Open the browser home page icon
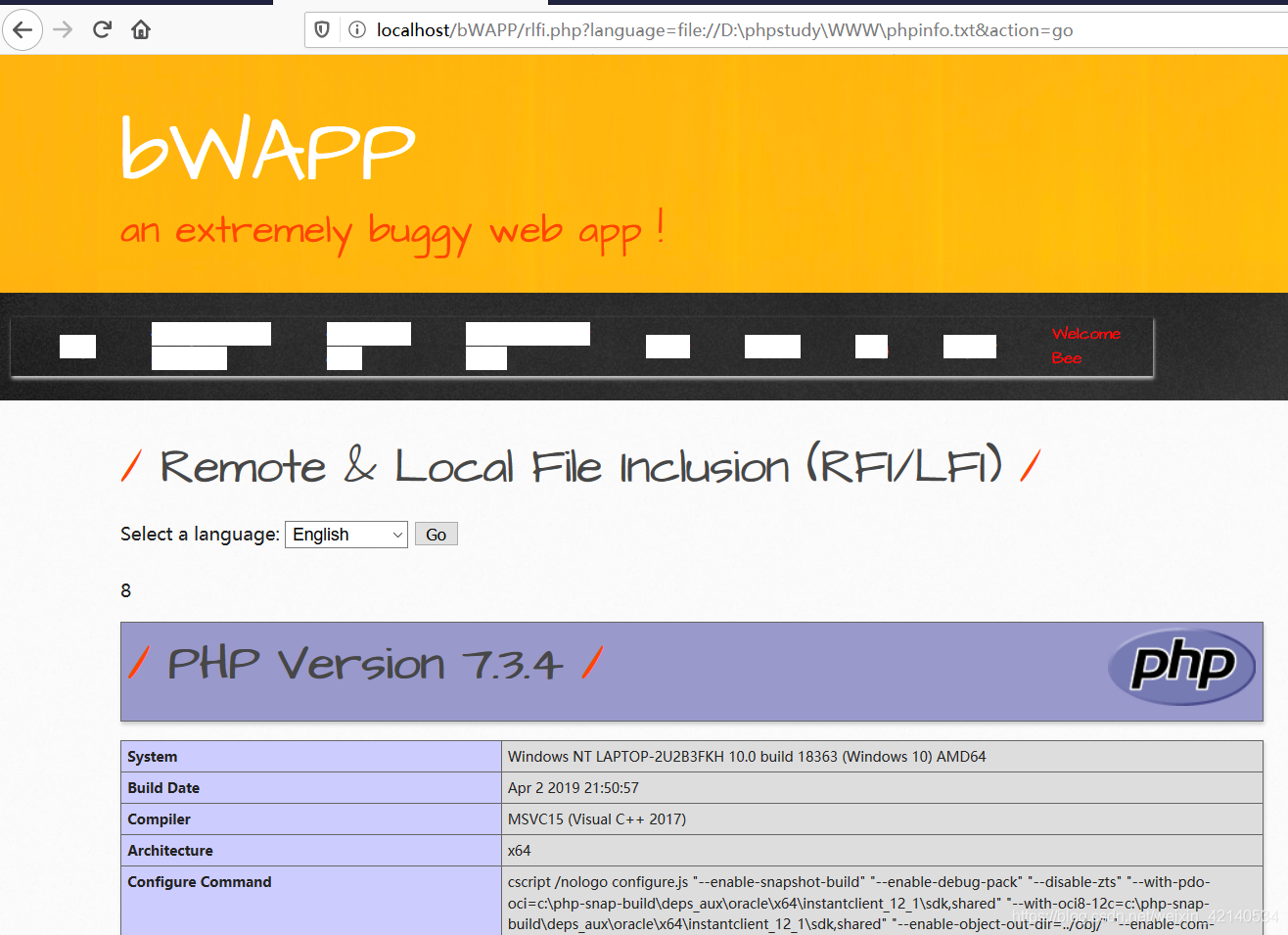The image size is (1288, 935). (x=141, y=29)
